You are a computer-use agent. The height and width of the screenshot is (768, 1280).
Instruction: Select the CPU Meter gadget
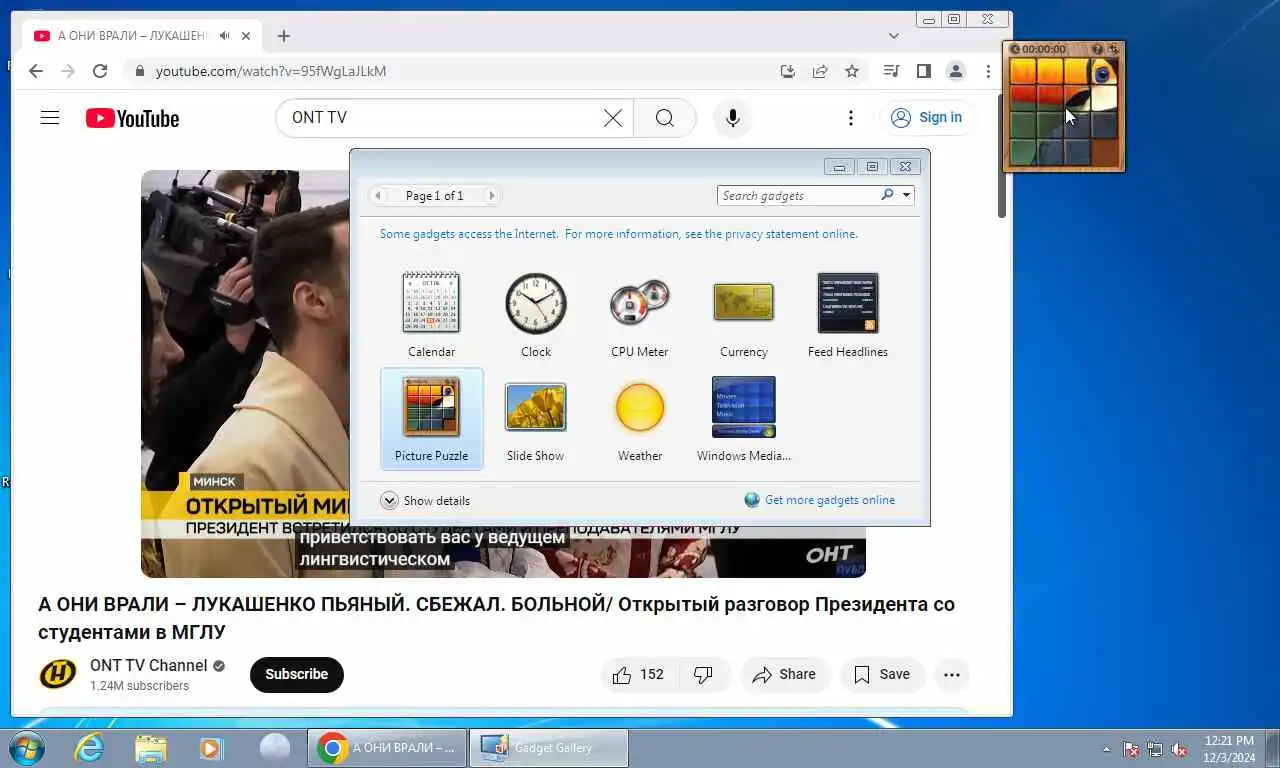click(x=639, y=314)
